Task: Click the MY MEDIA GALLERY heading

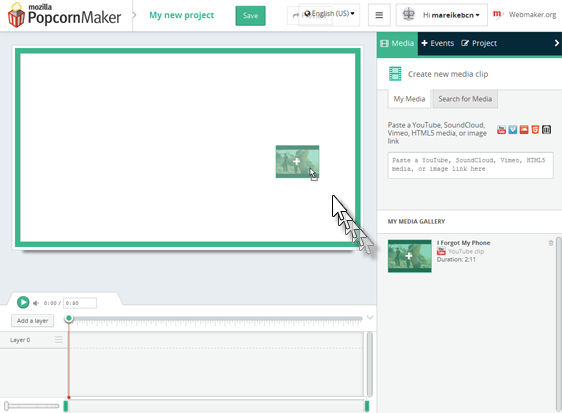Action: pyautogui.click(x=416, y=222)
